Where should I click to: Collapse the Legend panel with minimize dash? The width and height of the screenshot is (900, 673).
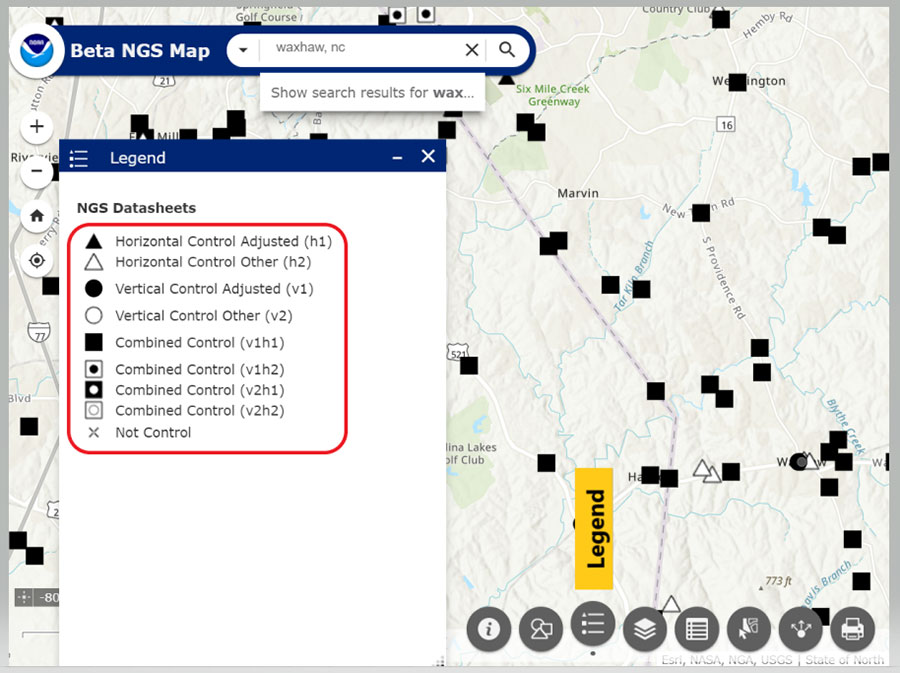[x=397, y=157]
